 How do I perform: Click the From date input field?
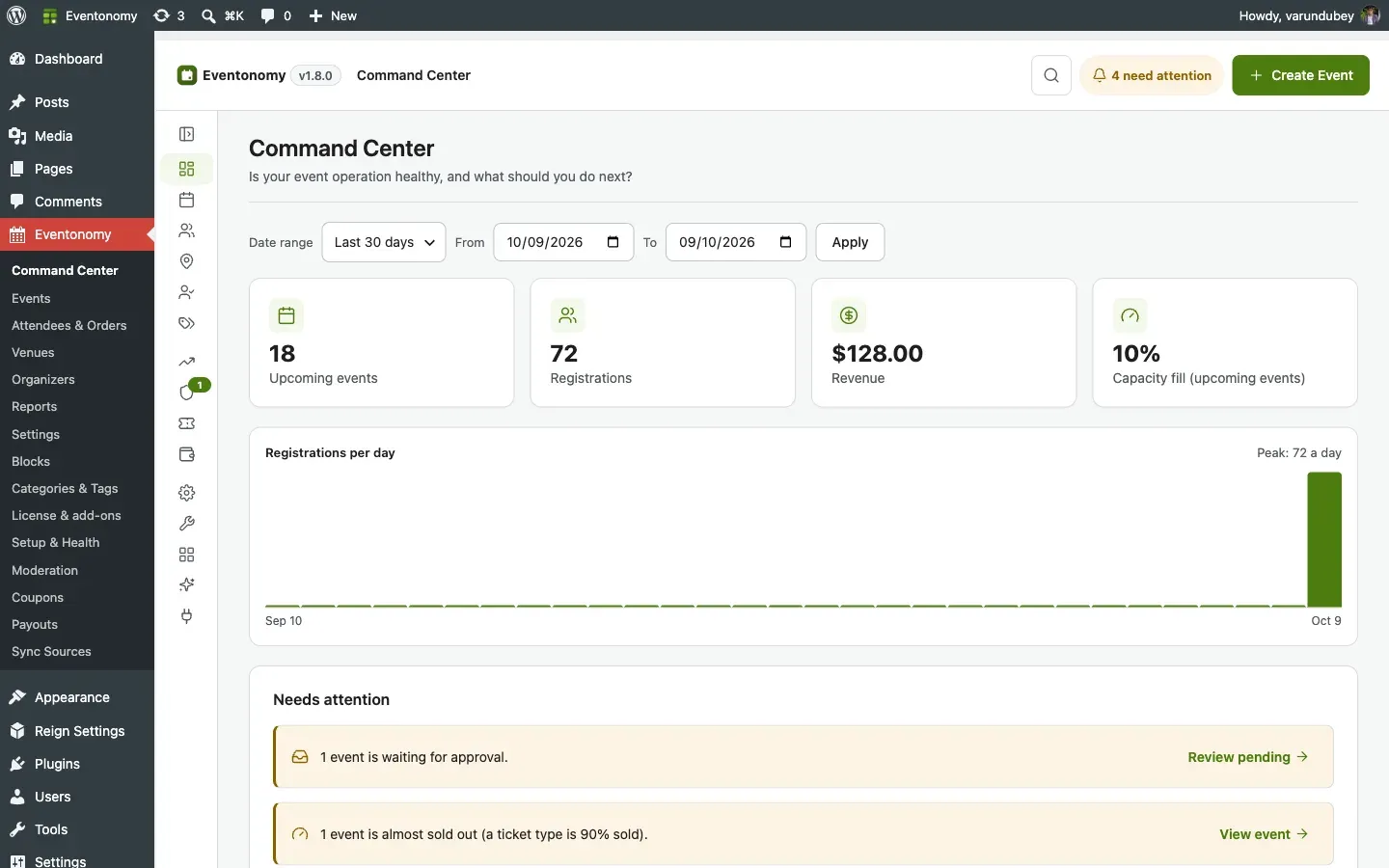click(x=563, y=242)
